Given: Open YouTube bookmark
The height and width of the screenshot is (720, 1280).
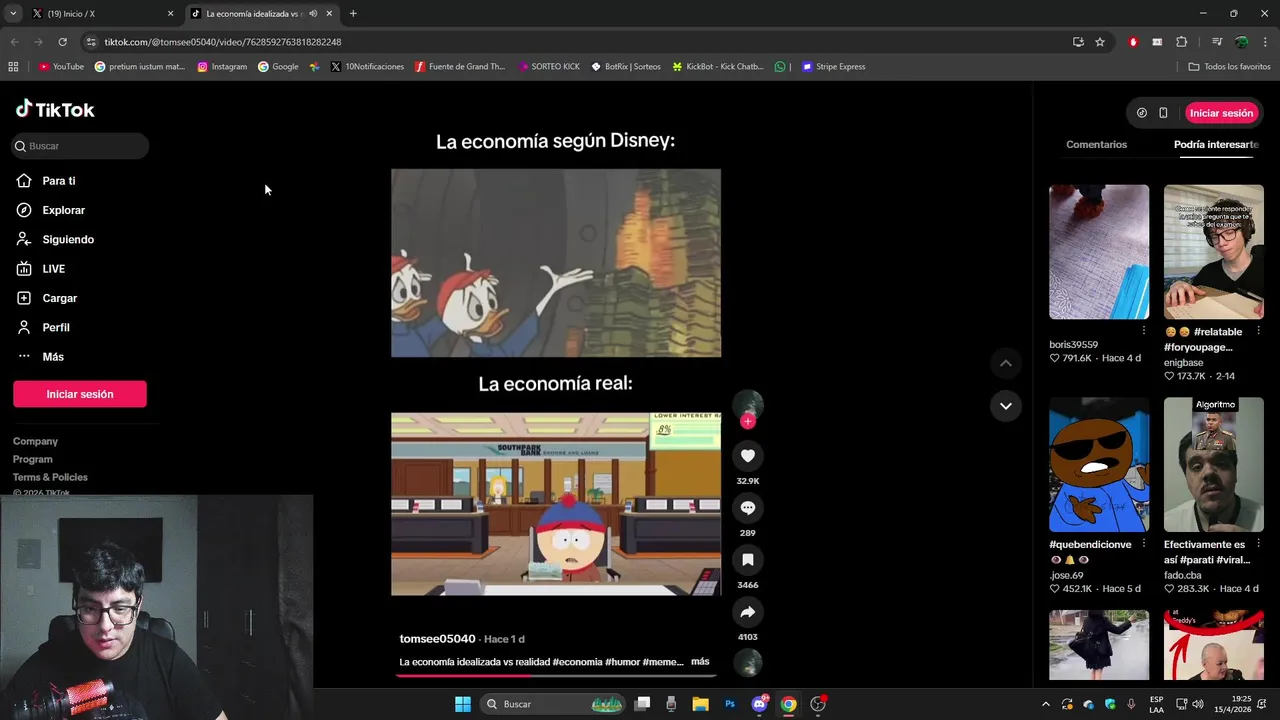Looking at the screenshot, I should pos(61,67).
